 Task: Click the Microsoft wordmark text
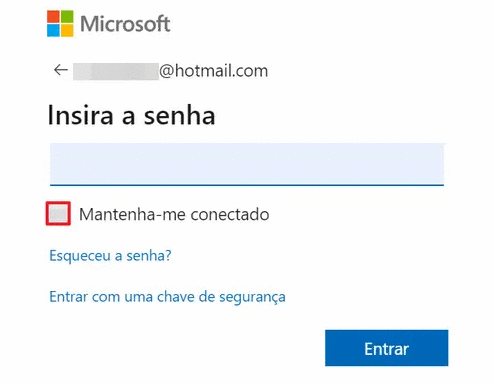point(125,24)
